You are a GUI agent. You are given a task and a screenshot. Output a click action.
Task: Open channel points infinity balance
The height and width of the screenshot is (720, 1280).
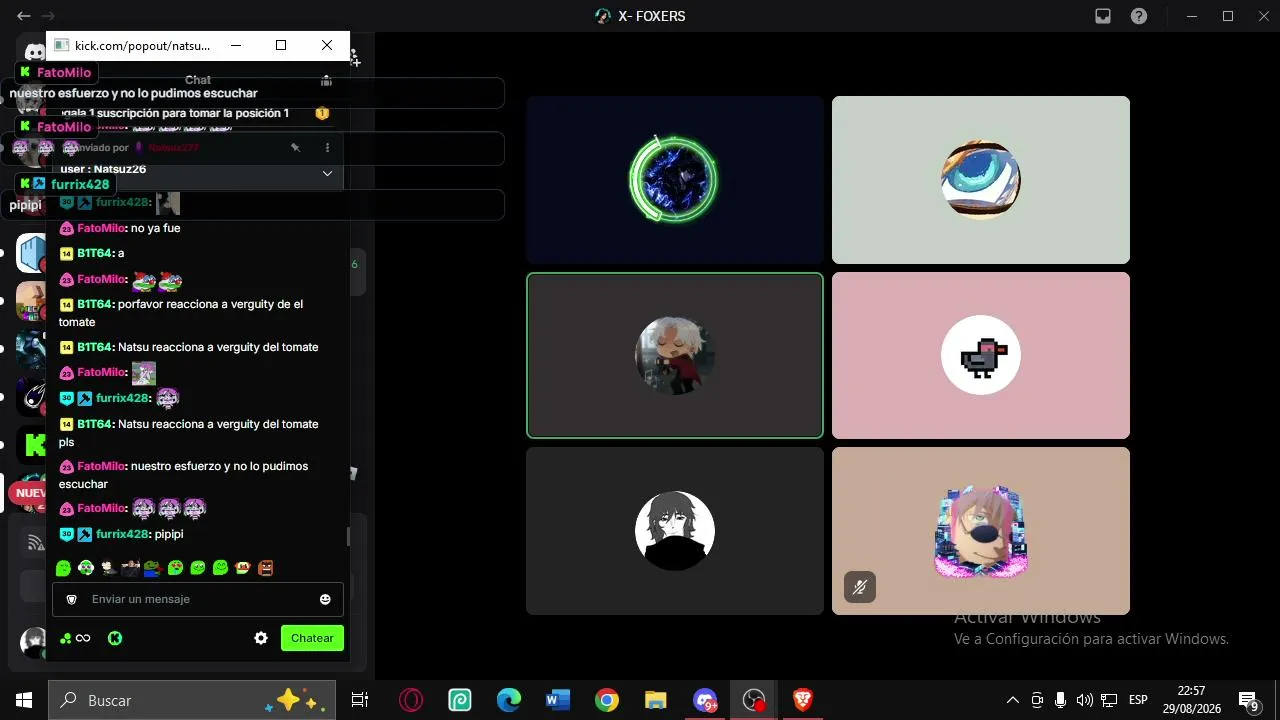(75, 638)
